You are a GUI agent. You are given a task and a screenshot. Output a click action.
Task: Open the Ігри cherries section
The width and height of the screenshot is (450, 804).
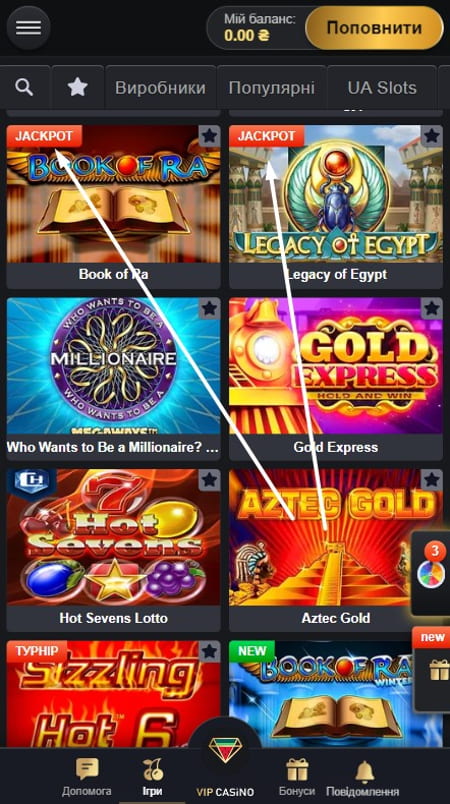coord(152,777)
